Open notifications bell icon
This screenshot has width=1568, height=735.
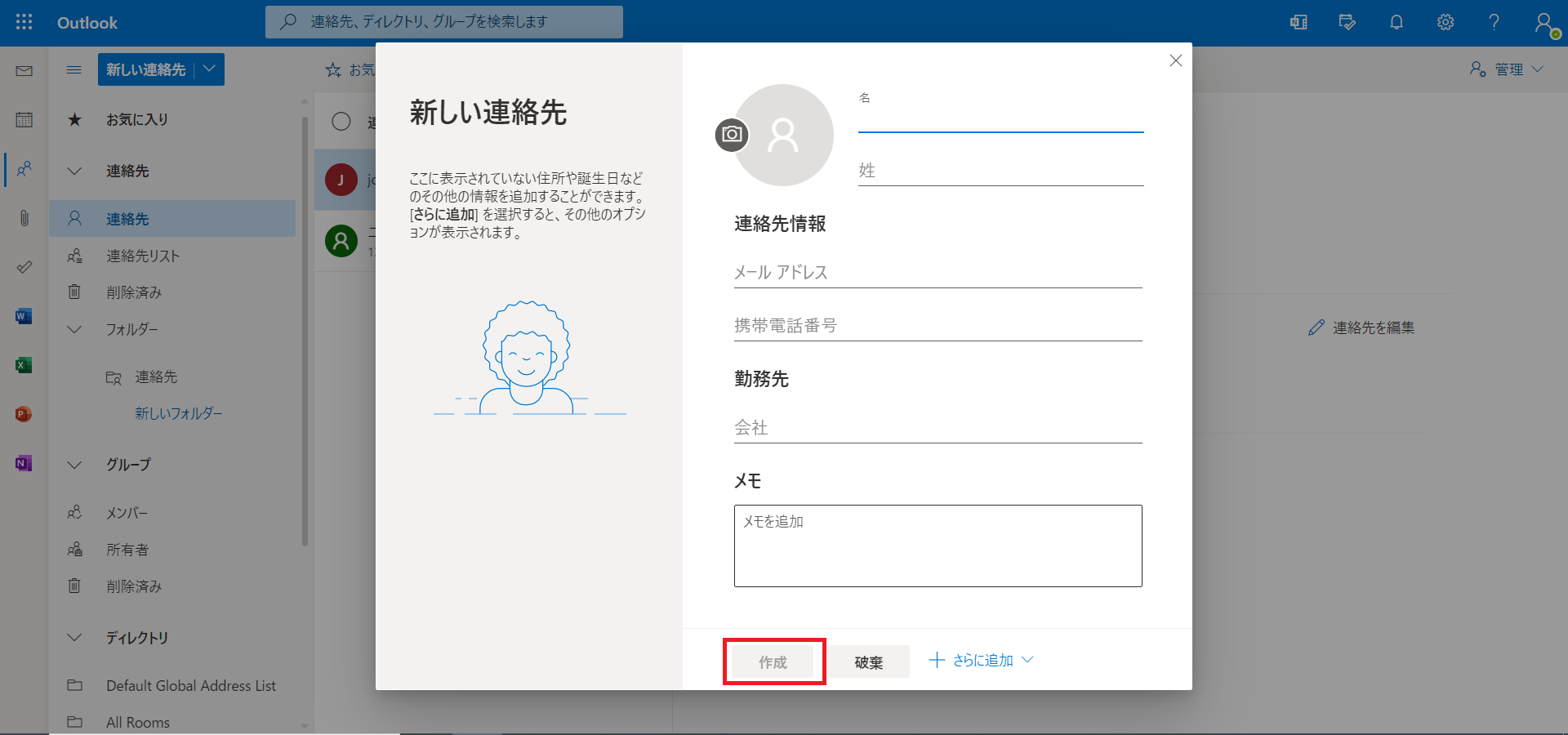click(x=1396, y=22)
